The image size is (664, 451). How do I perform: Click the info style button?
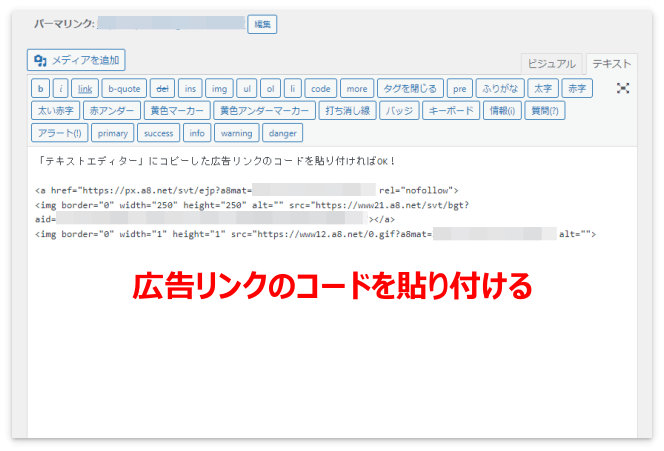[197, 133]
